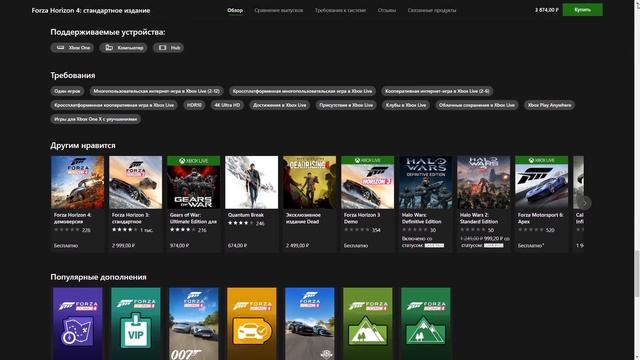Viewport: 640px width, 360px height.
Task: Open the last green mountain expansion tile
Action: tap(425, 324)
